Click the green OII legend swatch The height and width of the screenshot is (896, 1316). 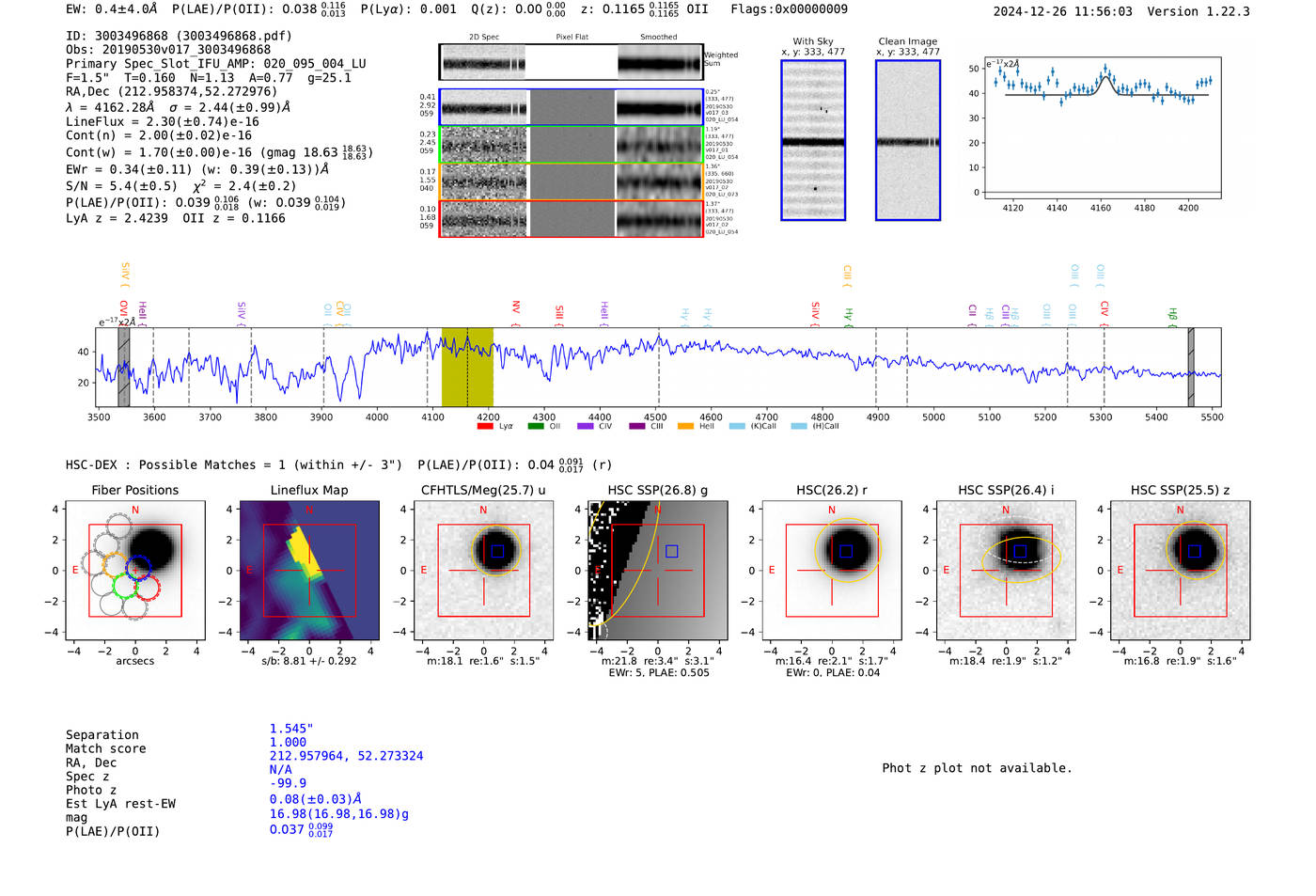click(536, 426)
